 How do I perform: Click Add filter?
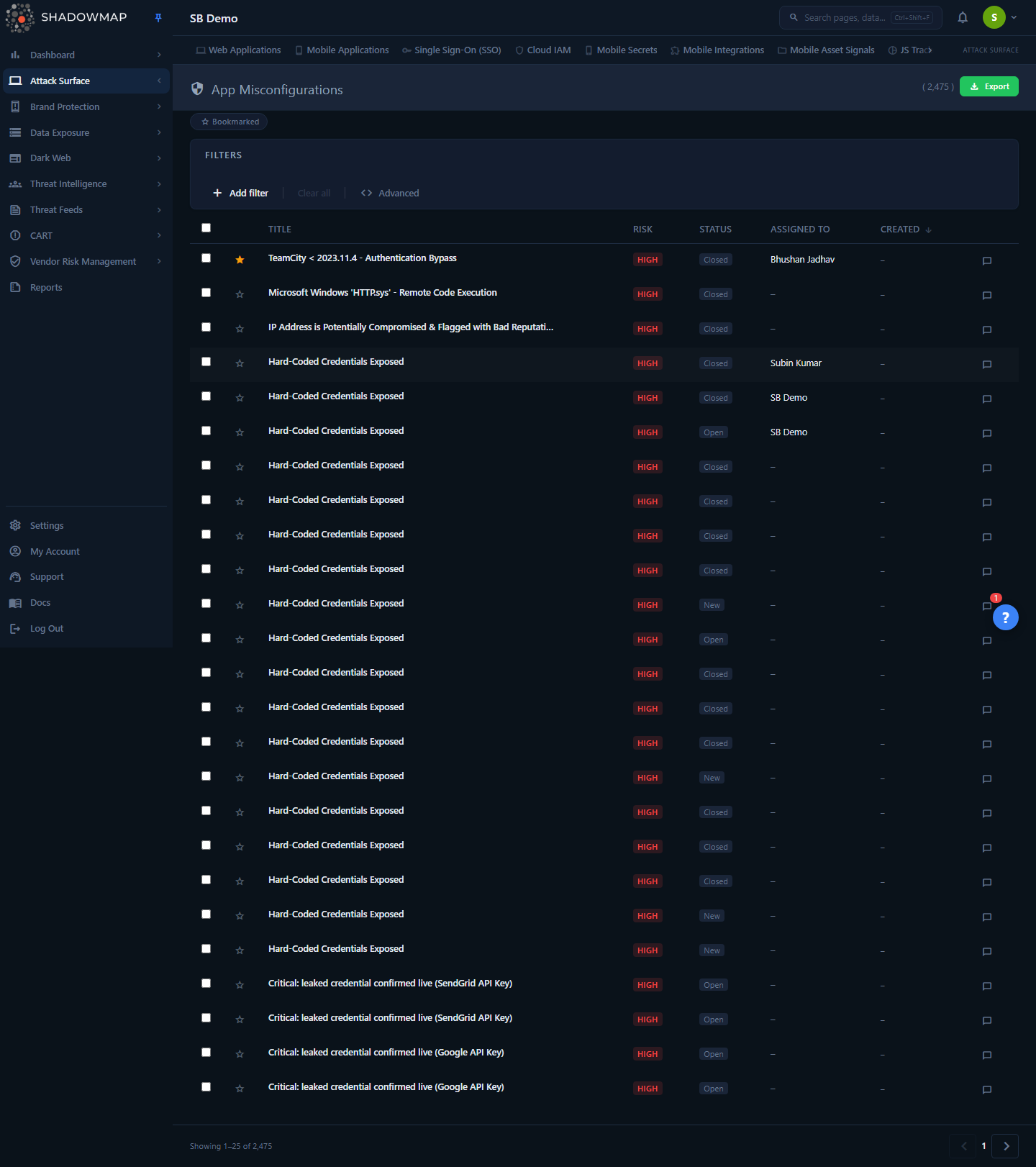[241, 193]
